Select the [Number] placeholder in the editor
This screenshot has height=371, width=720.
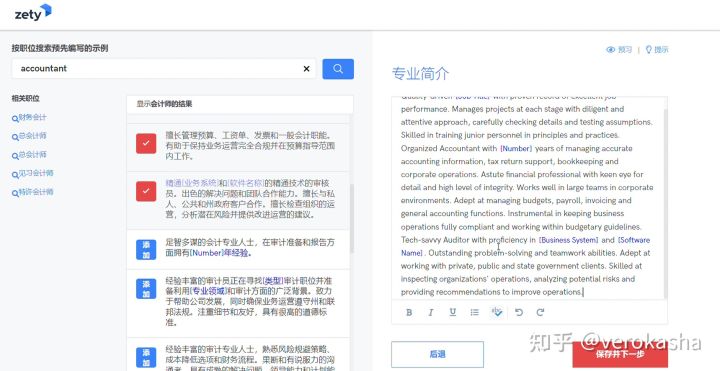[516, 148]
